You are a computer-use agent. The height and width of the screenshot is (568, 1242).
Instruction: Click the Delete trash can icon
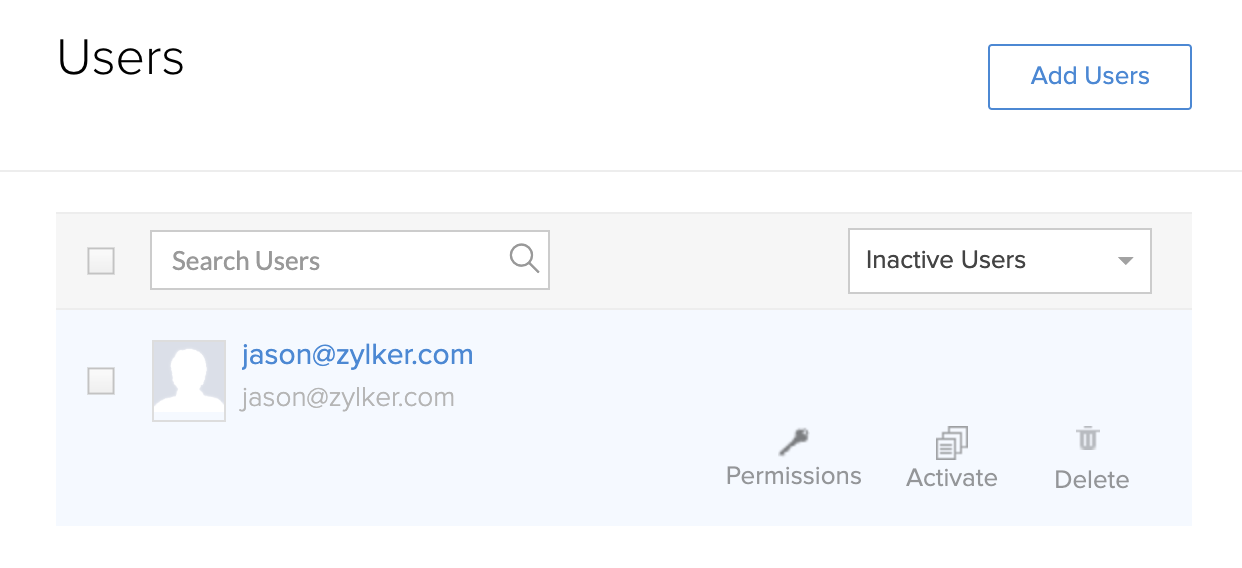(1088, 439)
